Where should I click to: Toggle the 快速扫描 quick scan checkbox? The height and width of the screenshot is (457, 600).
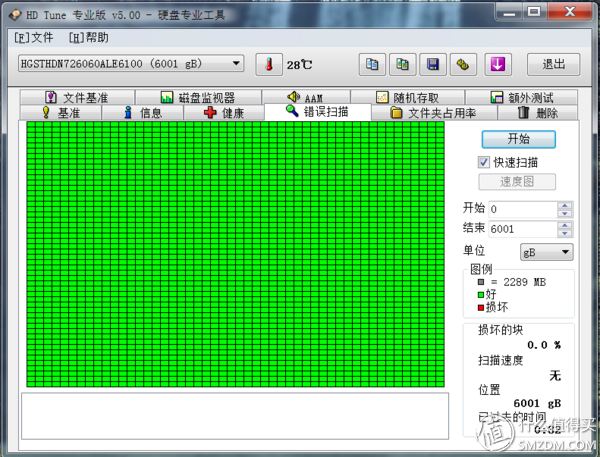click(x=484, y=162)
